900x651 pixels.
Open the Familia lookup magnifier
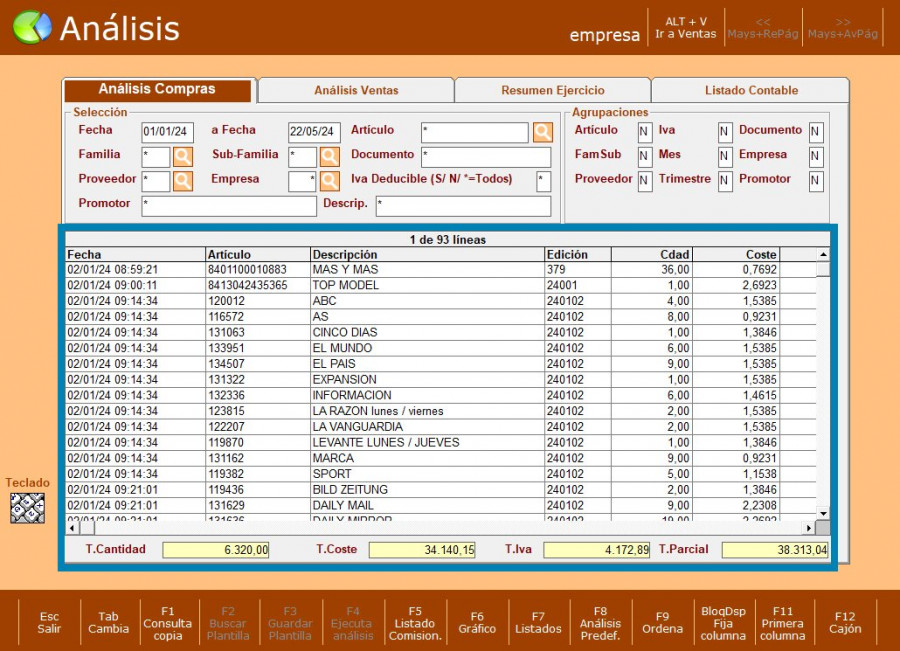click(x=183, y=157)
